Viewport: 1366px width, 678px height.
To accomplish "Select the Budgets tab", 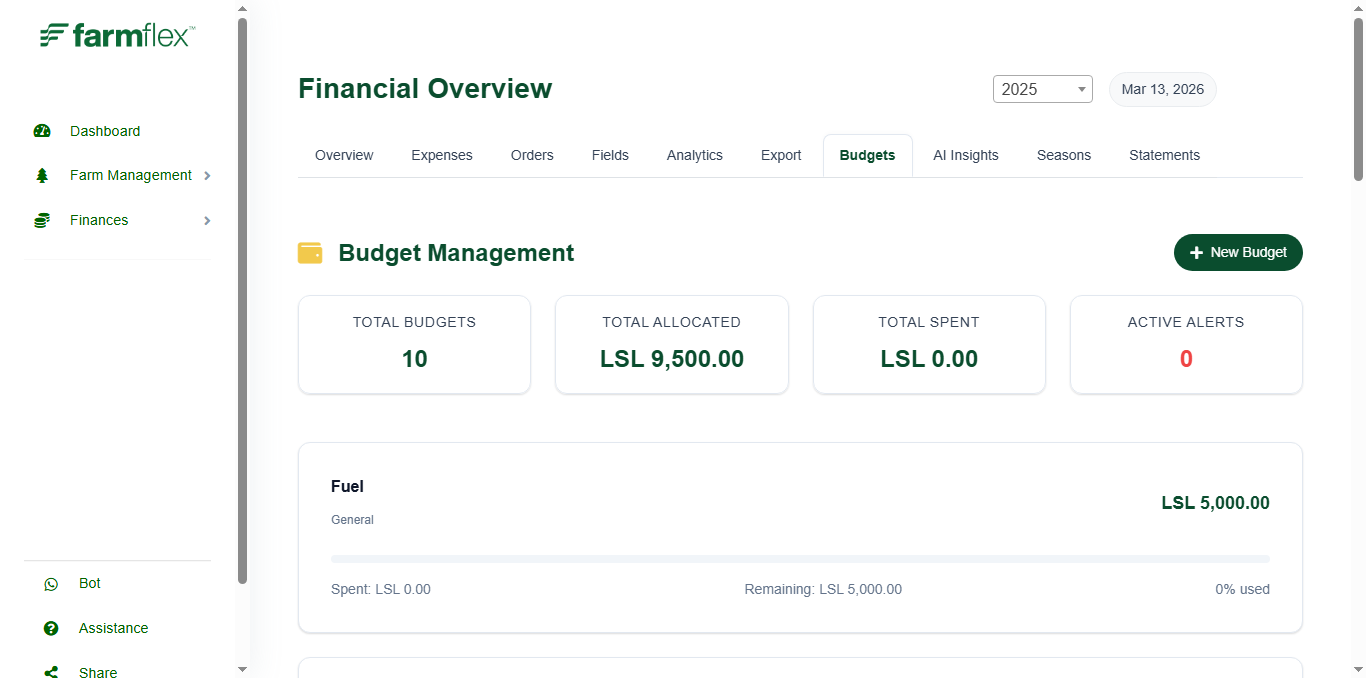I will click(868, 155).
